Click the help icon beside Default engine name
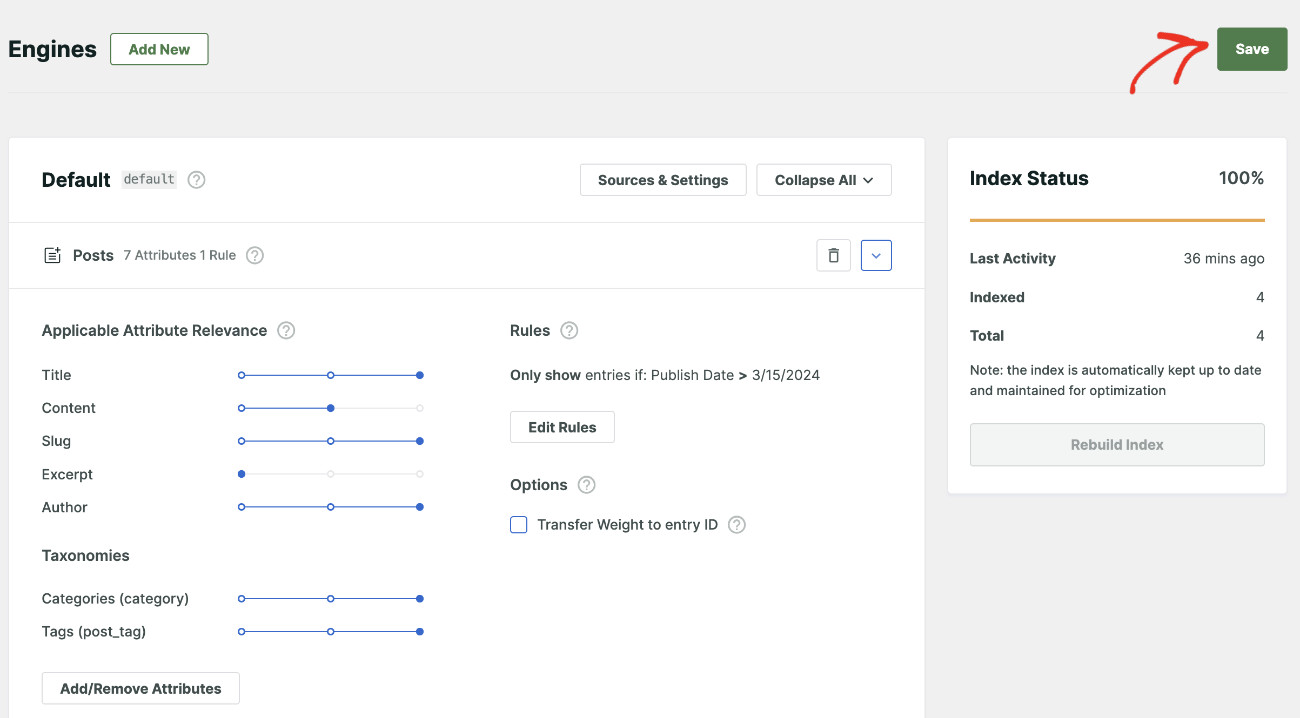Image resolution: width=1300 pixels, height=718 pixels. 197,180
